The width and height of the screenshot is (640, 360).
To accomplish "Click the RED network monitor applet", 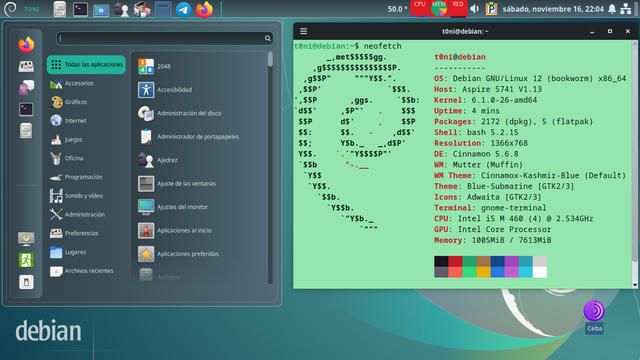I will (x=458, y=8).
